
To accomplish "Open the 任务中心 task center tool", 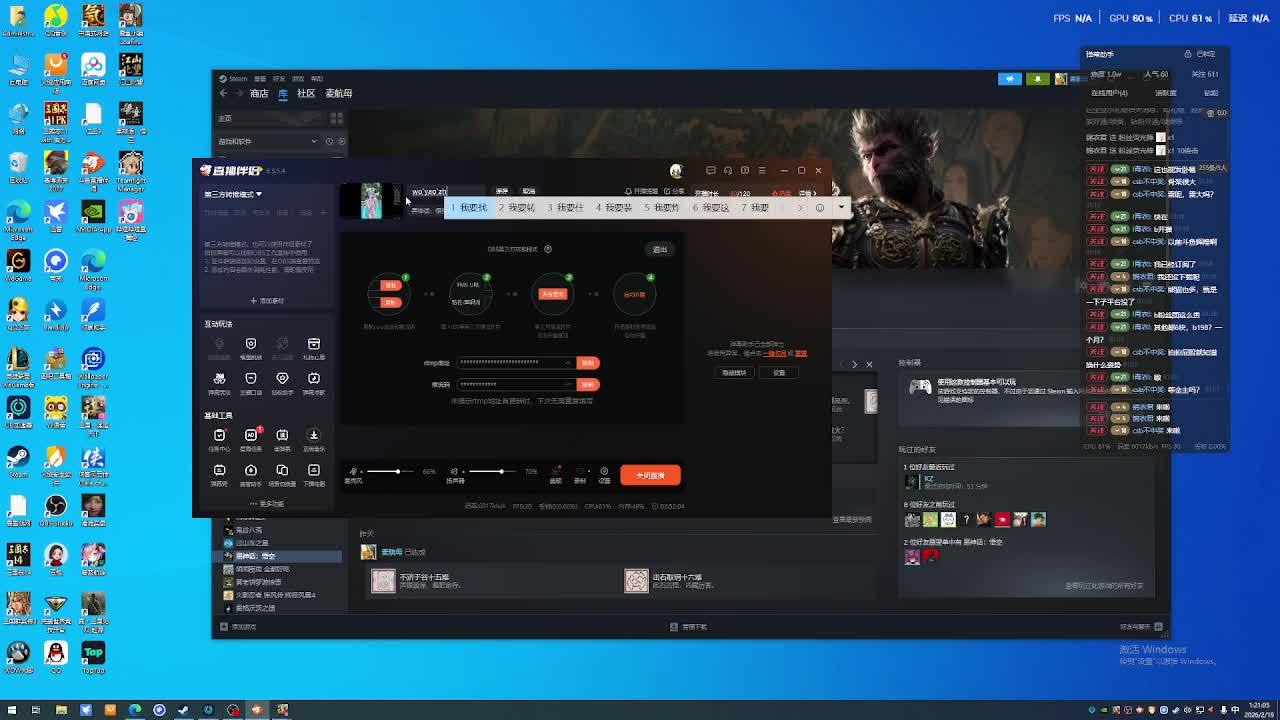I will (x=219, y=436).
